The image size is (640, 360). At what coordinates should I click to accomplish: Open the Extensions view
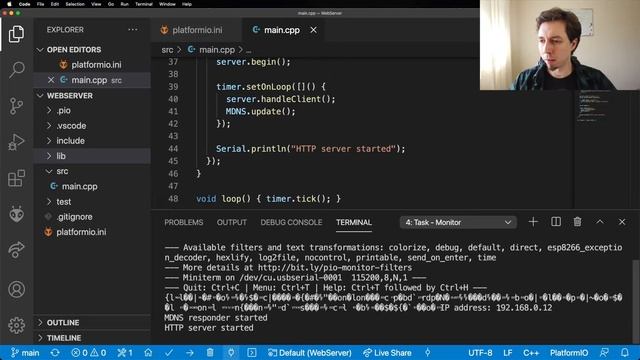(x=16, y=178)
